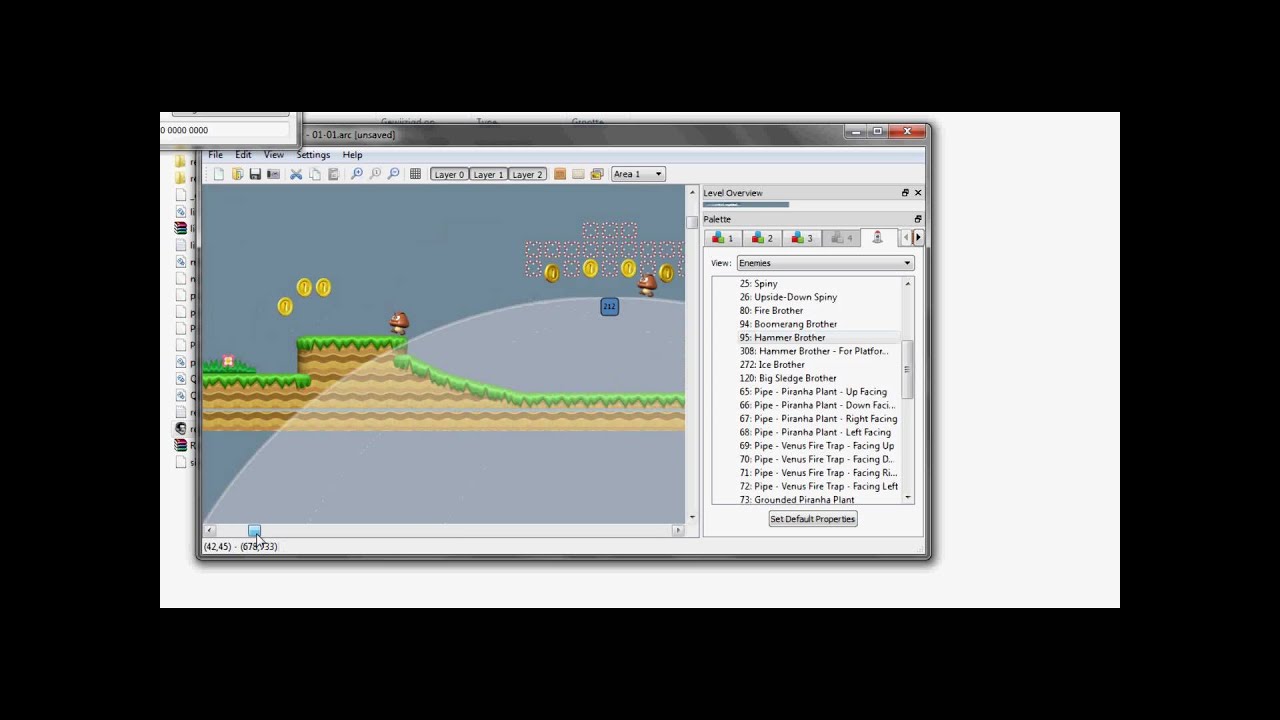Image resolution: width=1280 pixels, height=720 pixels.
Task: Open the View Enemies dropdown
Action: [x=825, y=263]
